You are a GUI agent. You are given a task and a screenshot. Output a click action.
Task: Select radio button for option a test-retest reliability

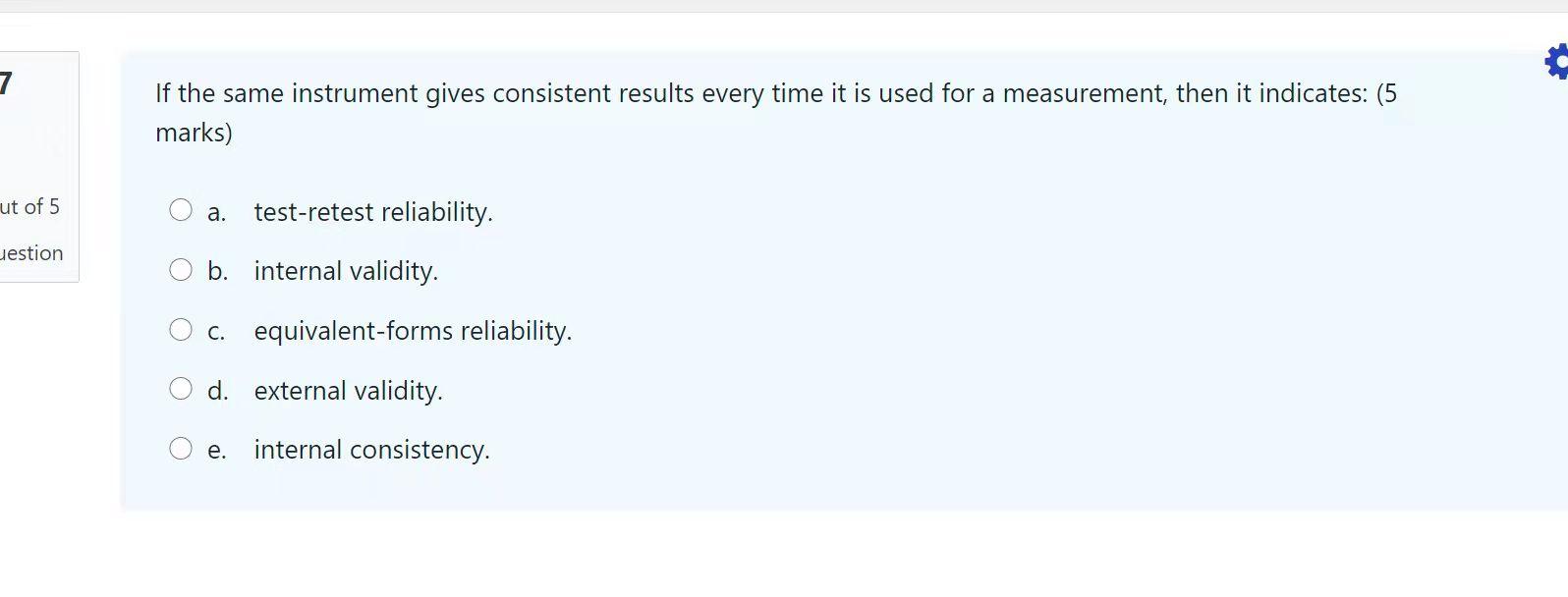tap(181, 209)
